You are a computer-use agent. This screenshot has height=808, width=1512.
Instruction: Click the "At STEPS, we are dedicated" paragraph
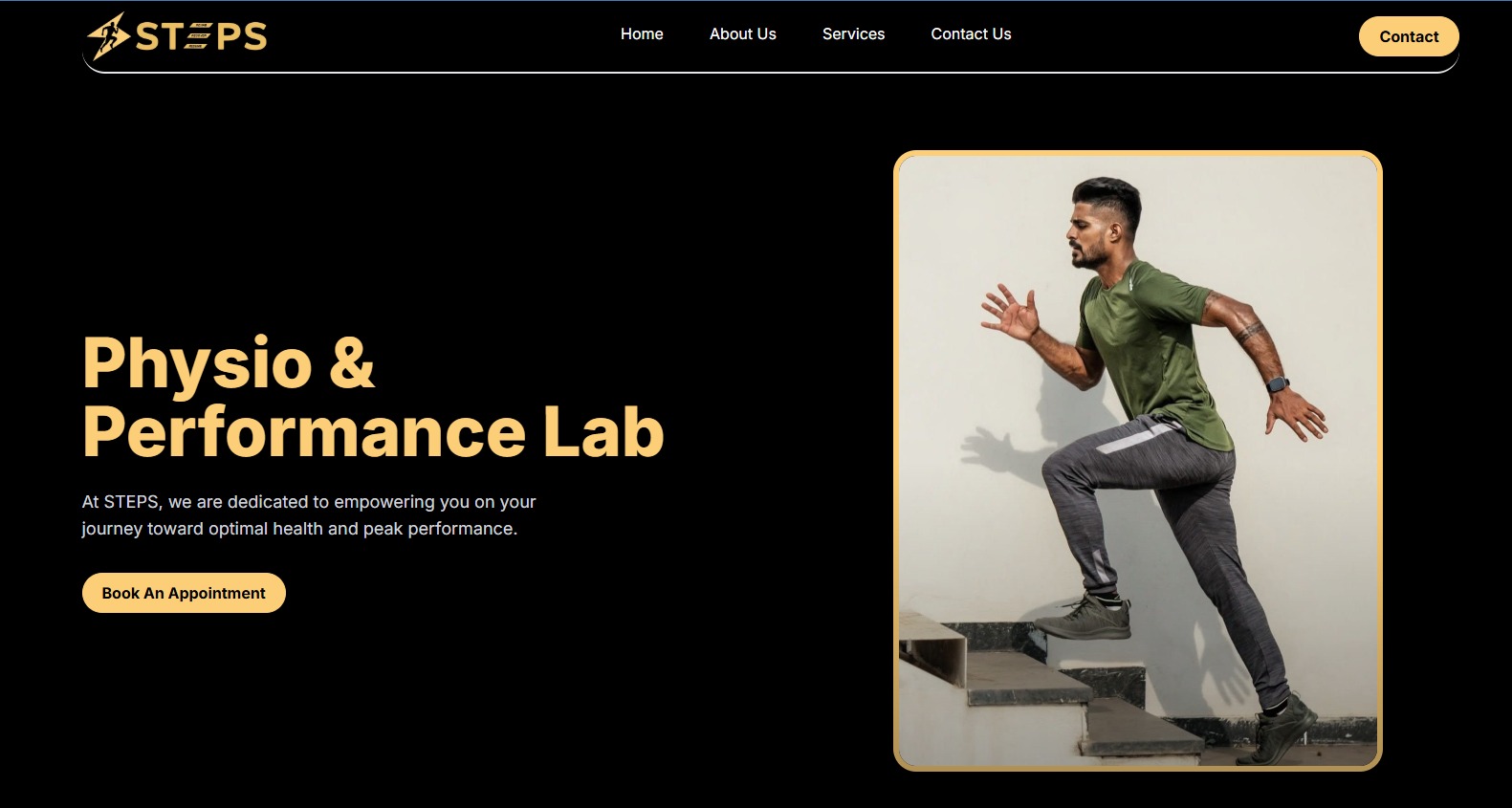309,515
